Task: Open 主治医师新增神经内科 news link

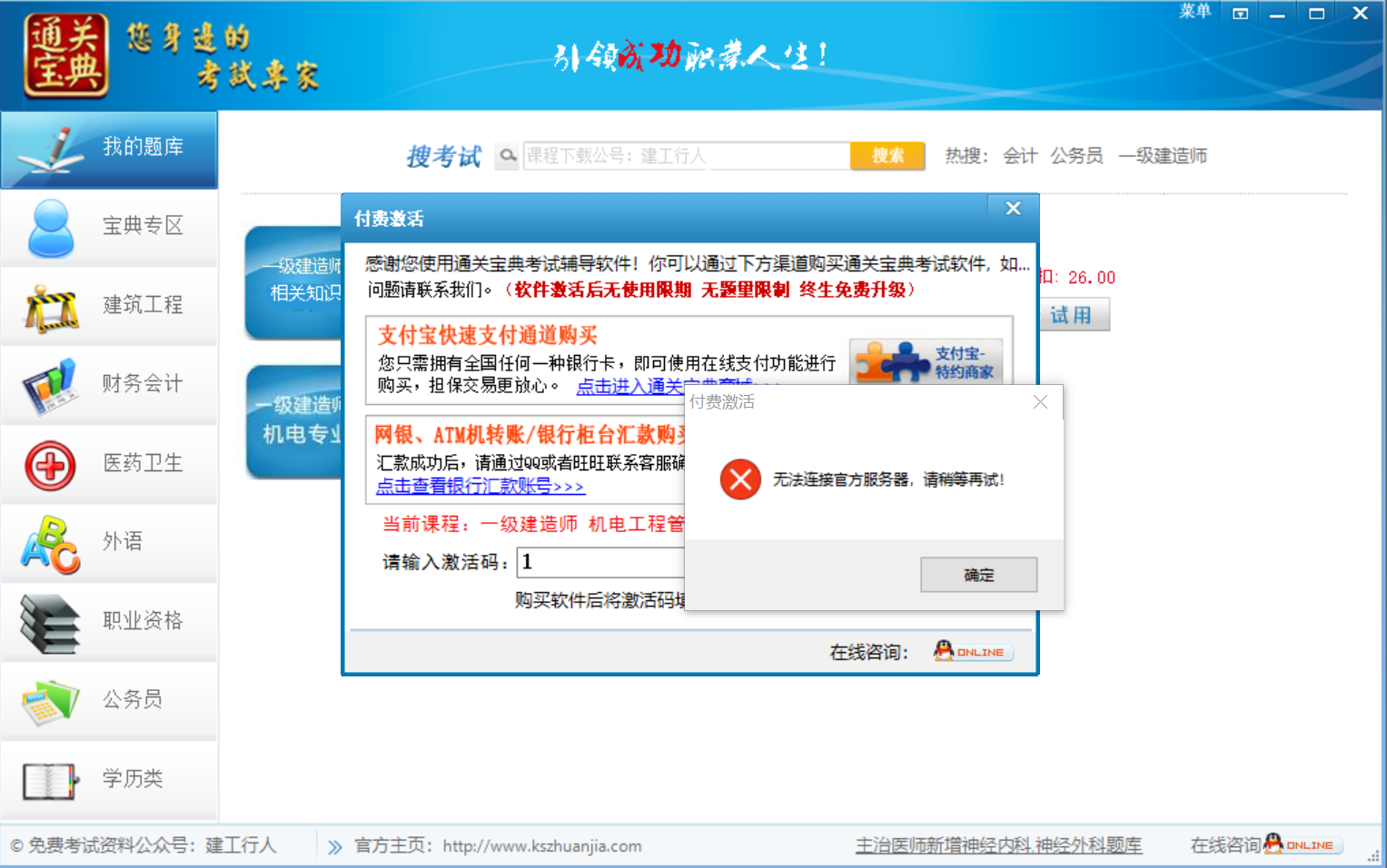Action: tap(998, 845)
